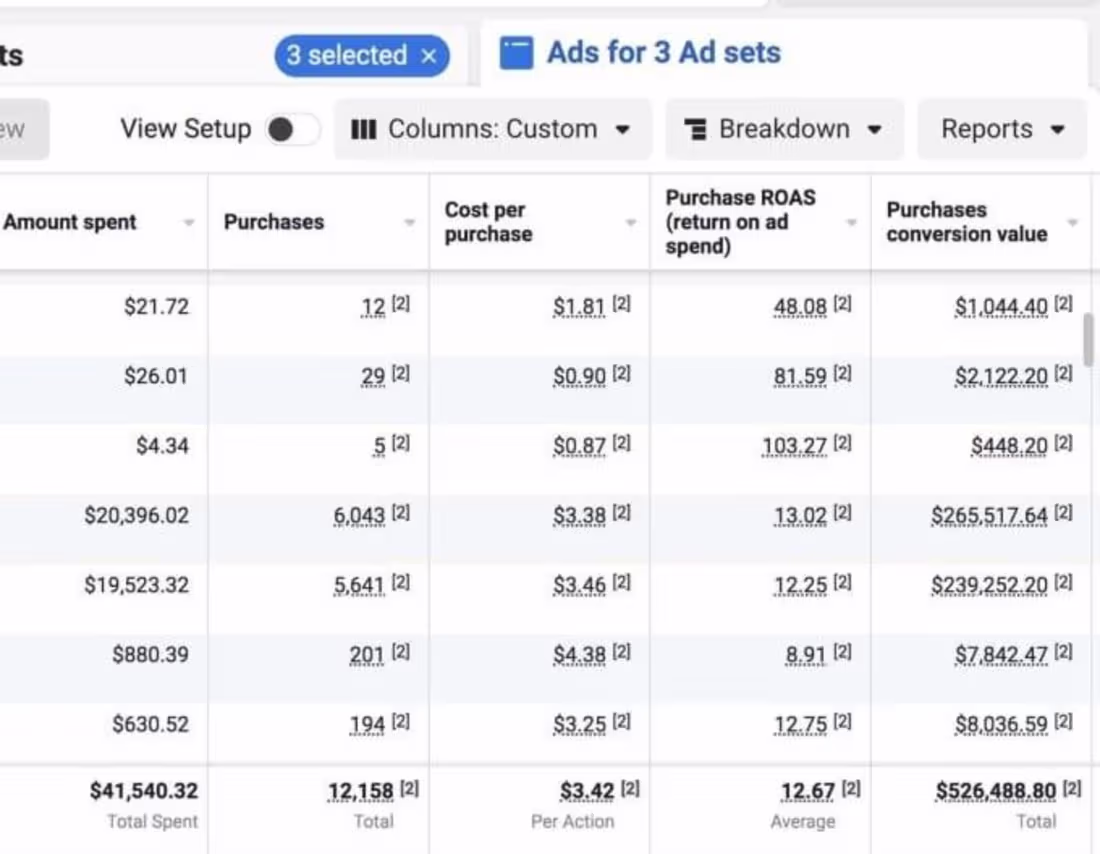This screenshot has width=1100, height=854.
Task: Click the 12,158 total purchases value
Action: click(360, 792)
